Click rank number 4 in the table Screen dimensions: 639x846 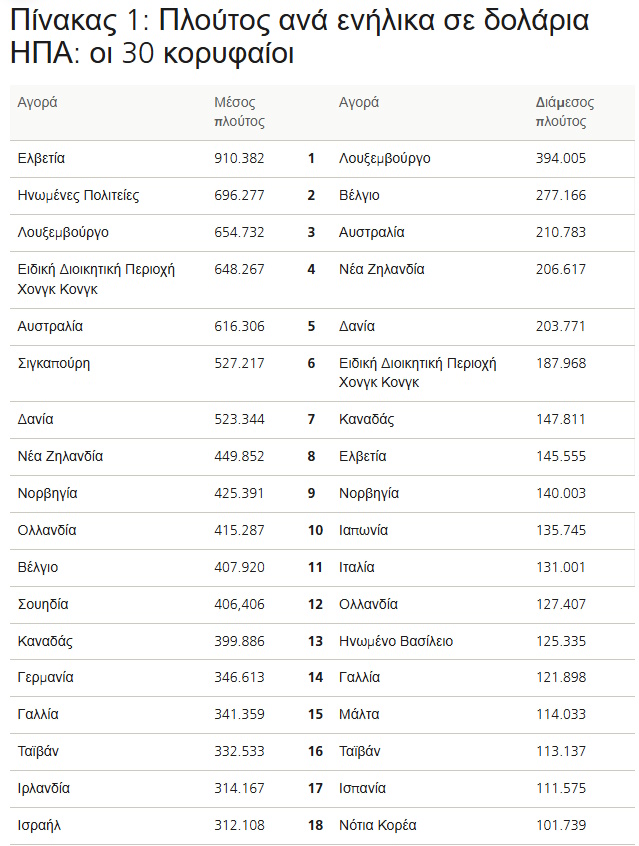[311, 269]
